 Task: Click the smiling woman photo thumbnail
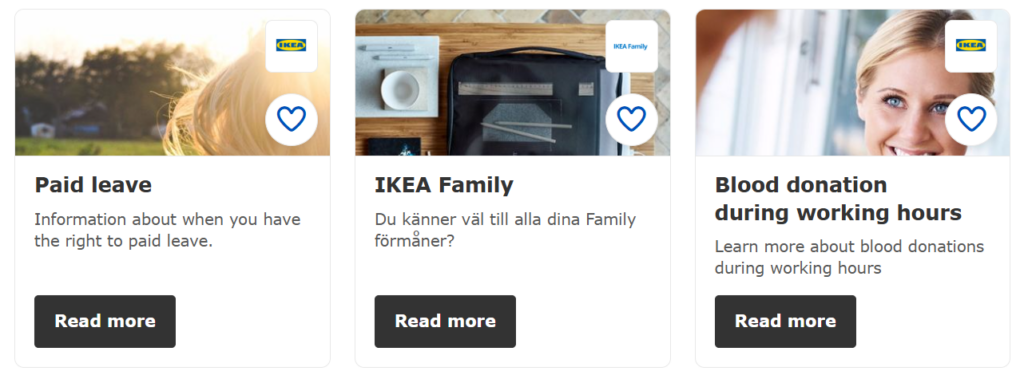coord(853,83)
